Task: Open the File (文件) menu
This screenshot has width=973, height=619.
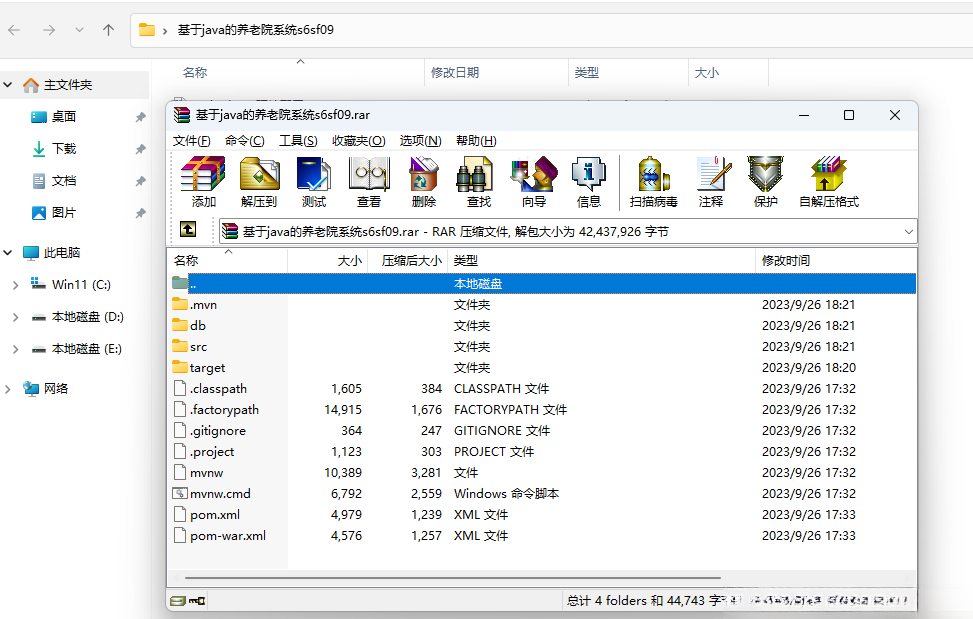Action: click(x=191, y=141)
